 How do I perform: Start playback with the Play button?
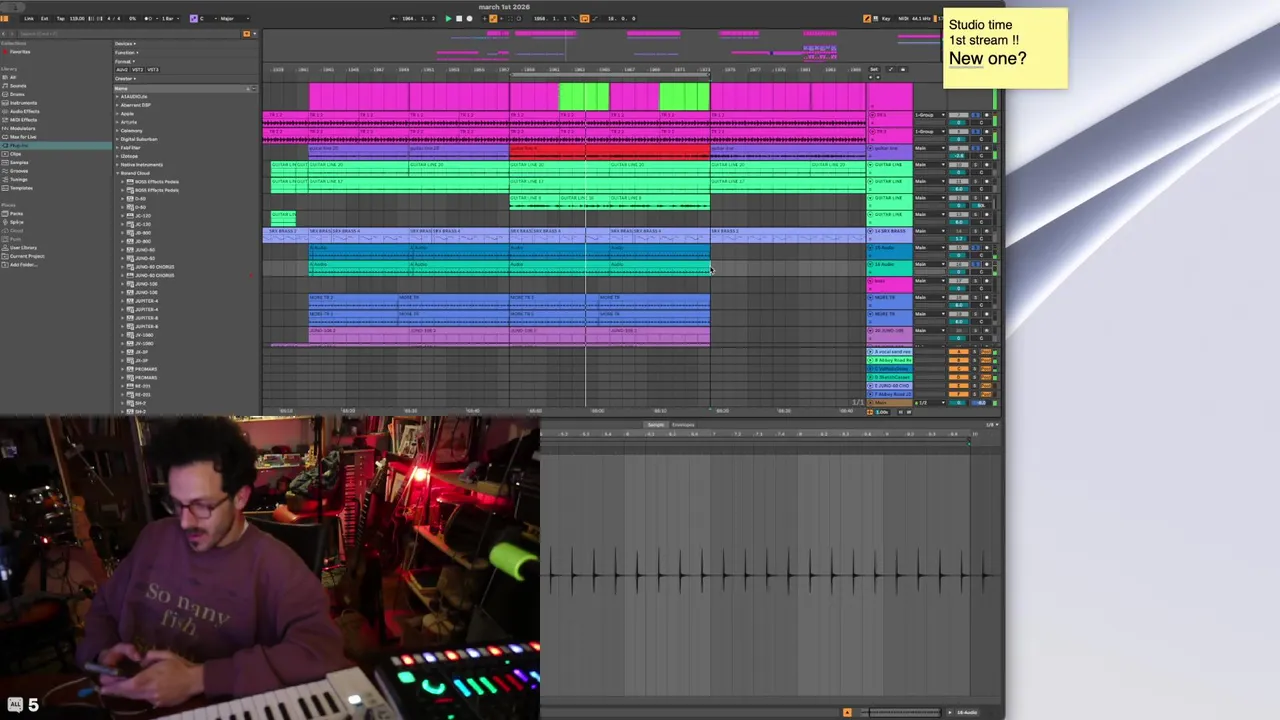pyautogui.click(x=448, y=18)
